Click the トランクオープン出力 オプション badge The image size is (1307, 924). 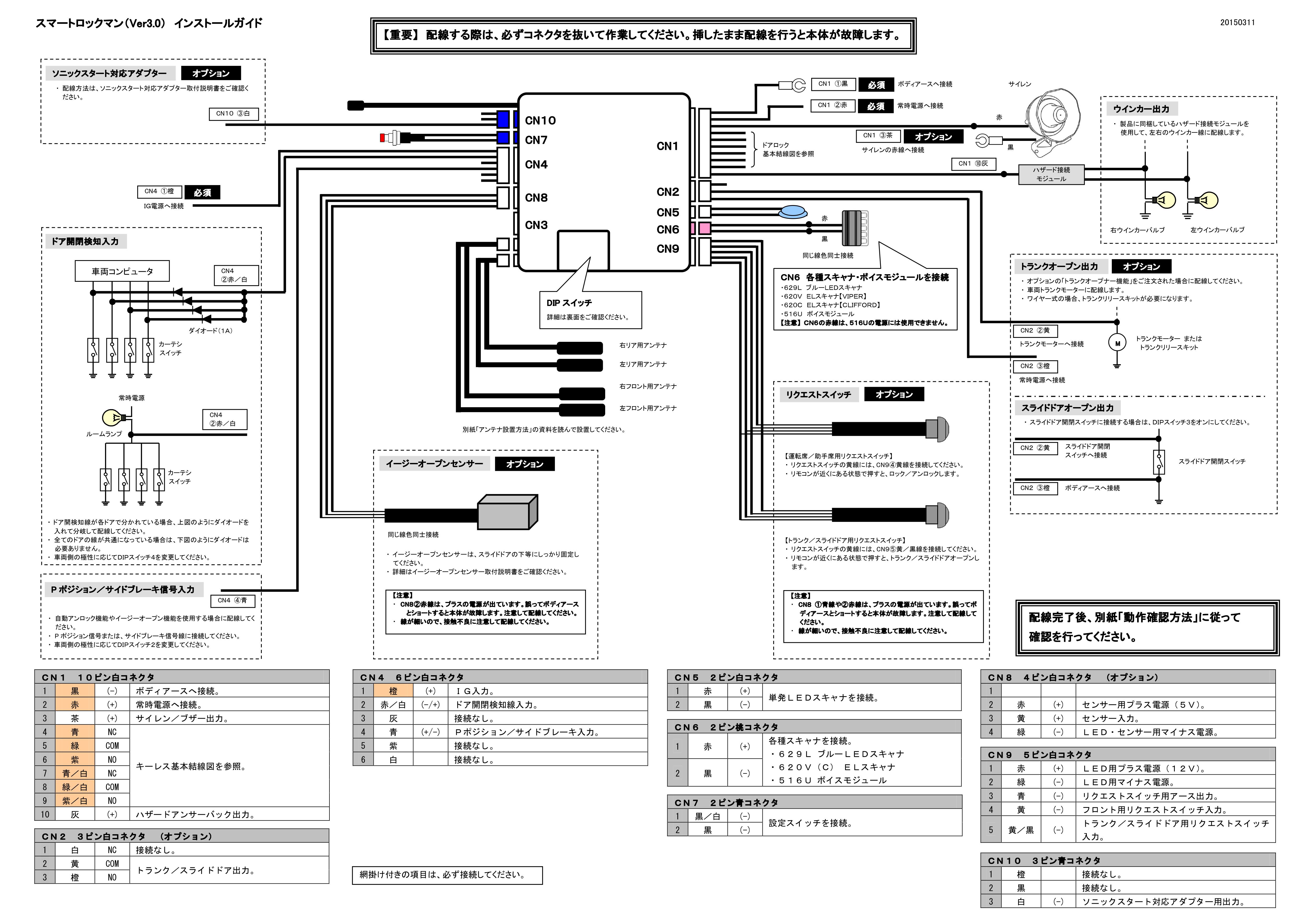pyautogui.click(x=1141, y=266)
